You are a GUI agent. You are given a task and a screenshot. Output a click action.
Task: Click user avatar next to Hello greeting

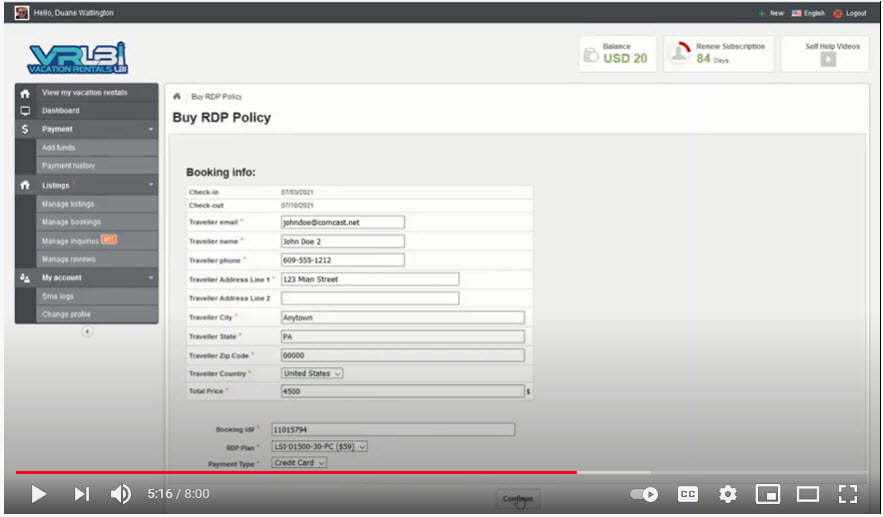point(21,12)
